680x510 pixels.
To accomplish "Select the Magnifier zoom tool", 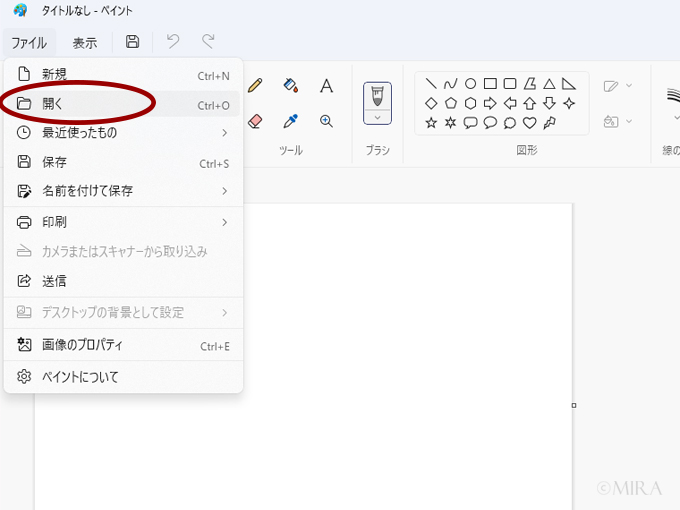I will pyautogui.click(x=326, y=121).
